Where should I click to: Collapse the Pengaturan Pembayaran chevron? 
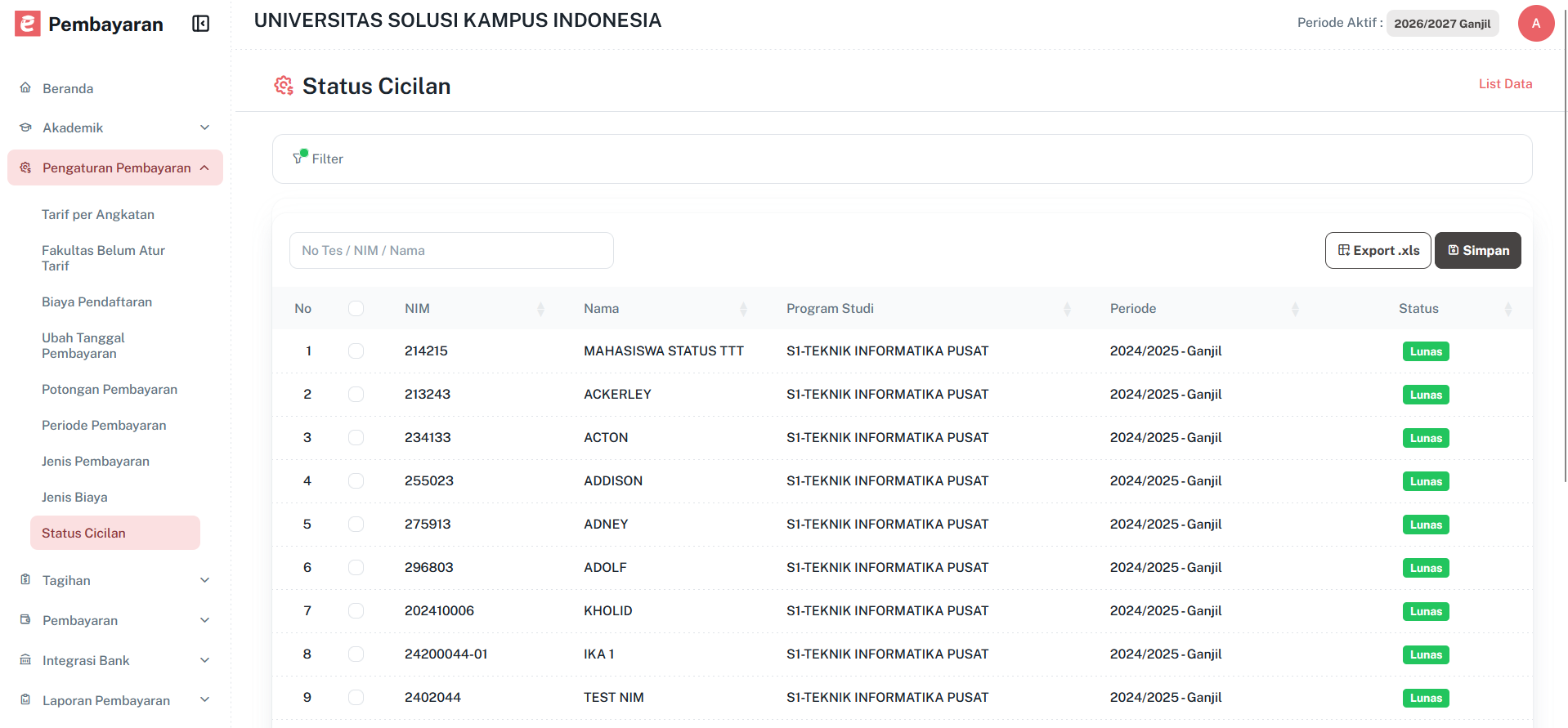click(204, 167)
